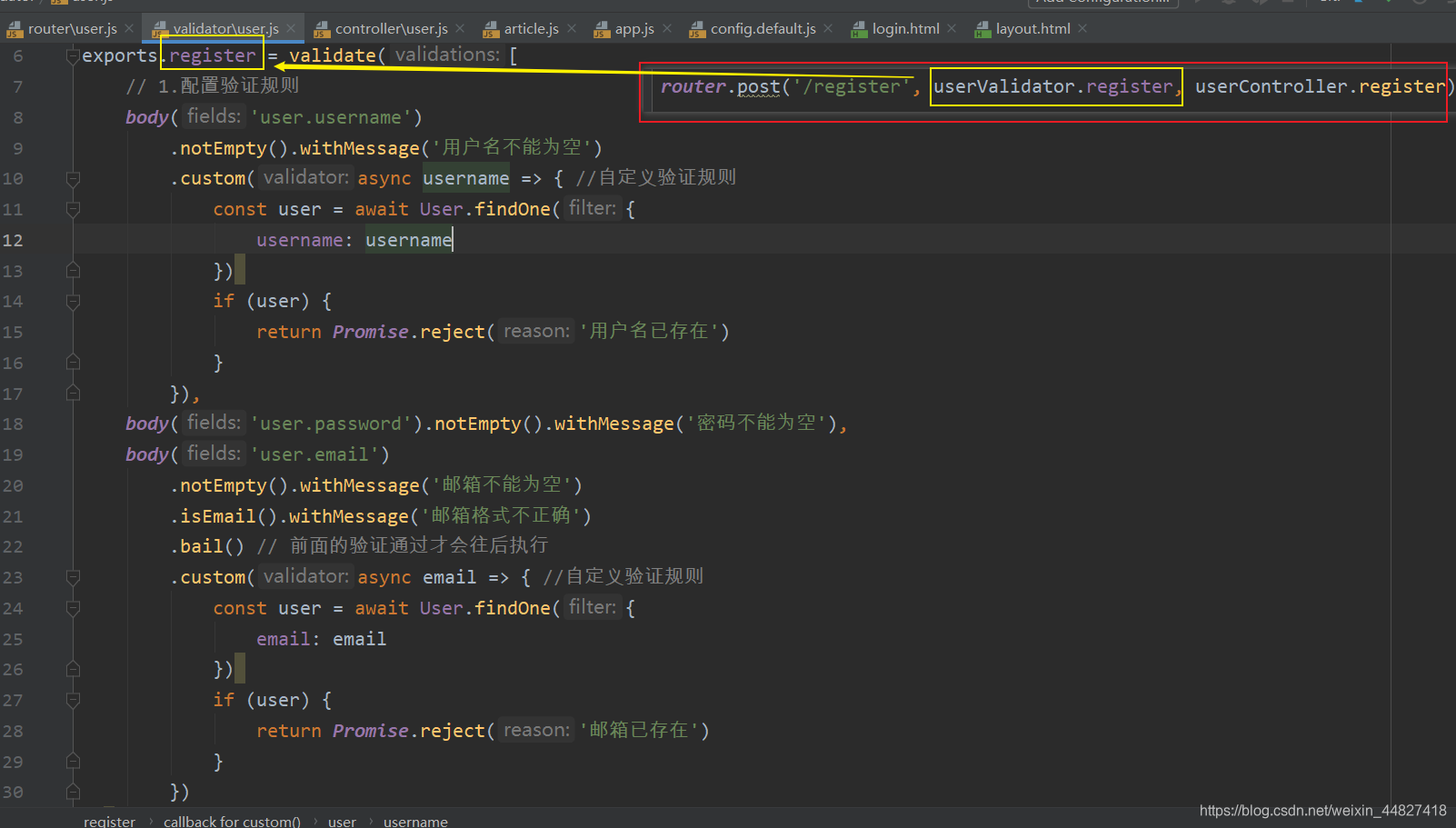This screenshot has height=828, width=1456.
Task: Switch to the controller\user.js tab
Action: tap(392, 29)
